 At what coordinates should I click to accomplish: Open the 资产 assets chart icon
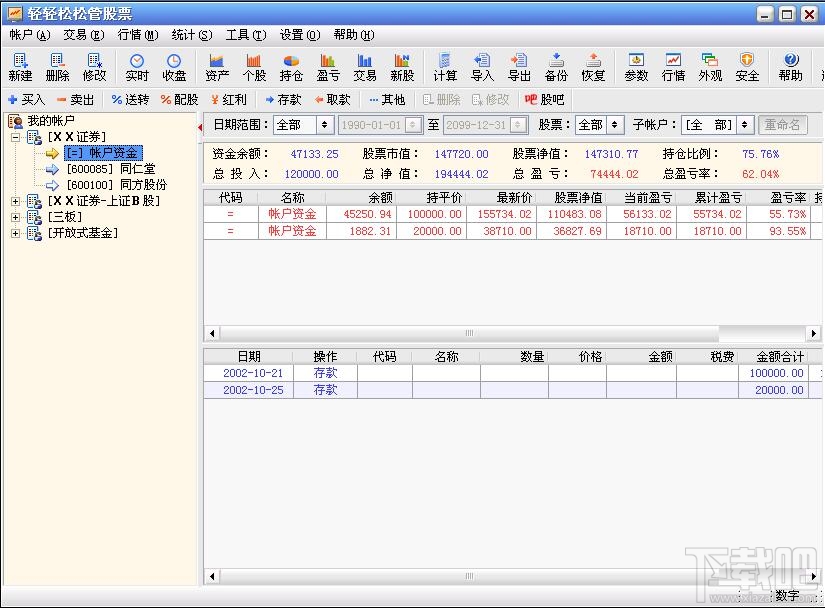click(217, 67)
